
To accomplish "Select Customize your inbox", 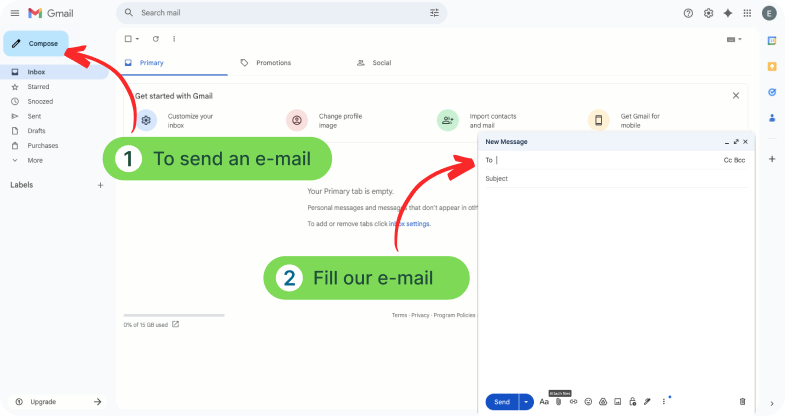I will 175,121.
